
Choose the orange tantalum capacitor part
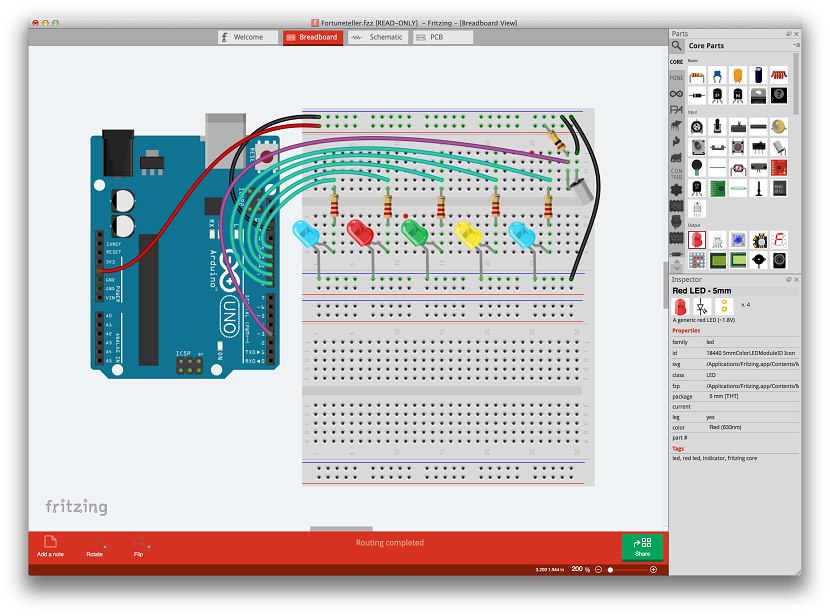[x=737, y=76]
